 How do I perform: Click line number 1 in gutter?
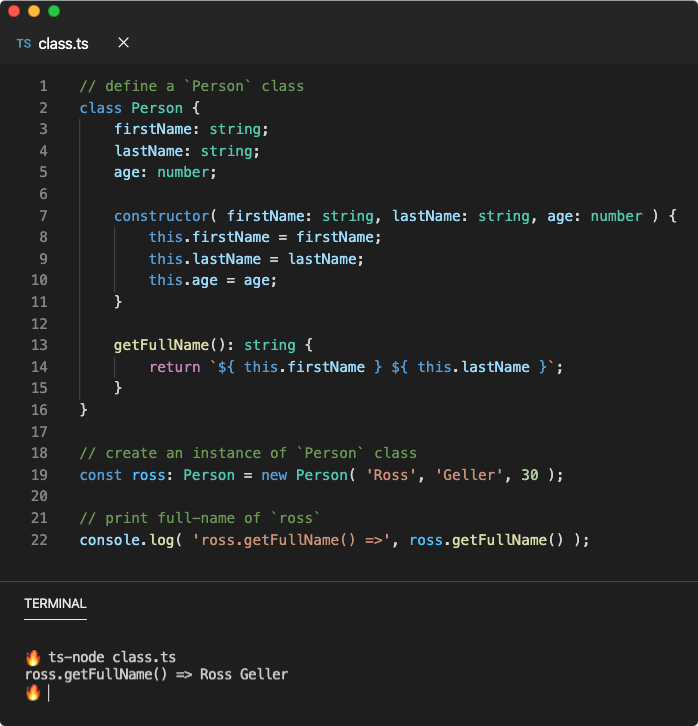(x=43, y=86)
